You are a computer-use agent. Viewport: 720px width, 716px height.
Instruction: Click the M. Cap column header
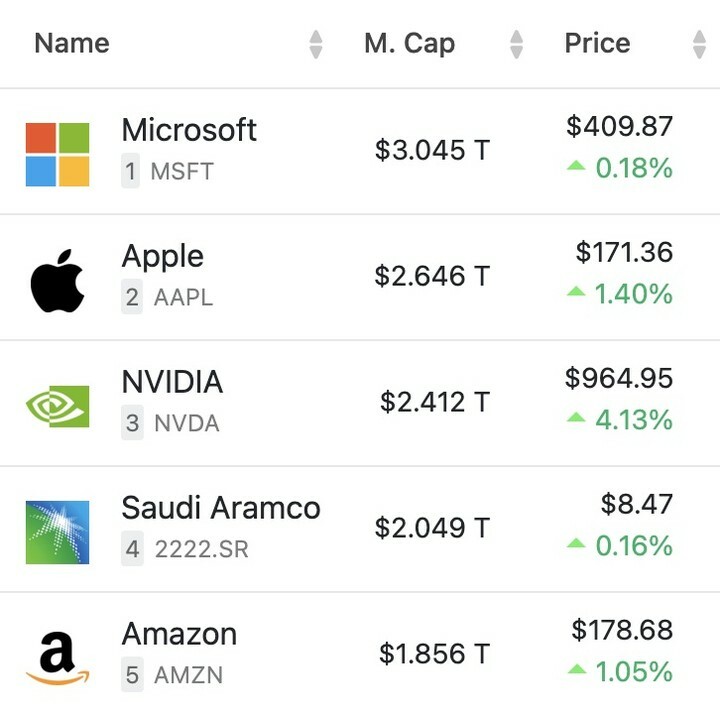(409, 44)
